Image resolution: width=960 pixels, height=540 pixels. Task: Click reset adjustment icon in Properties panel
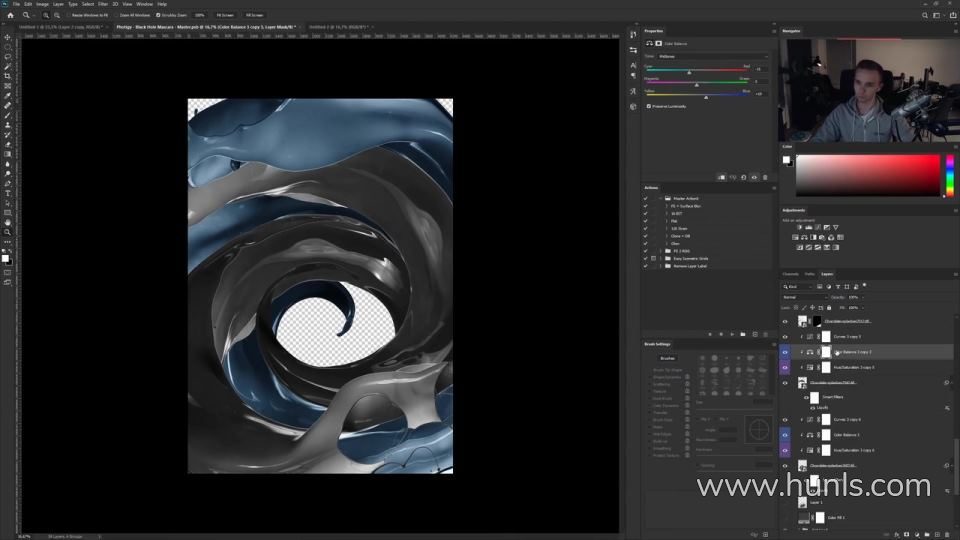pyautogui.click(x=744, y=177)
